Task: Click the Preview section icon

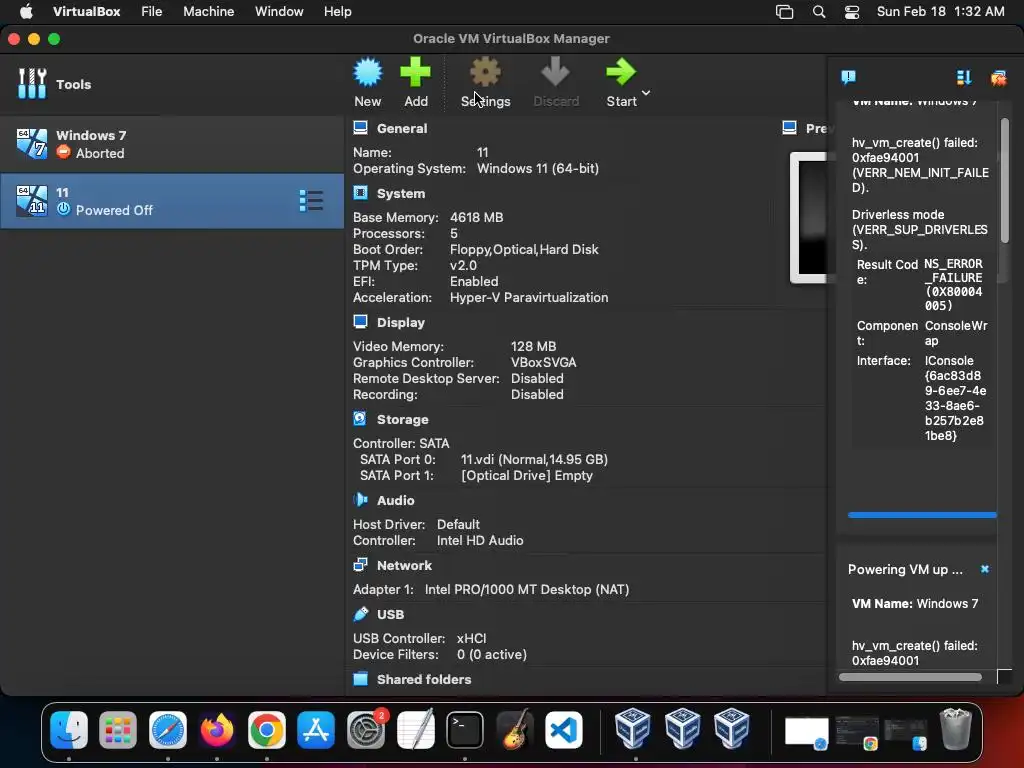Action: (790, 128)
